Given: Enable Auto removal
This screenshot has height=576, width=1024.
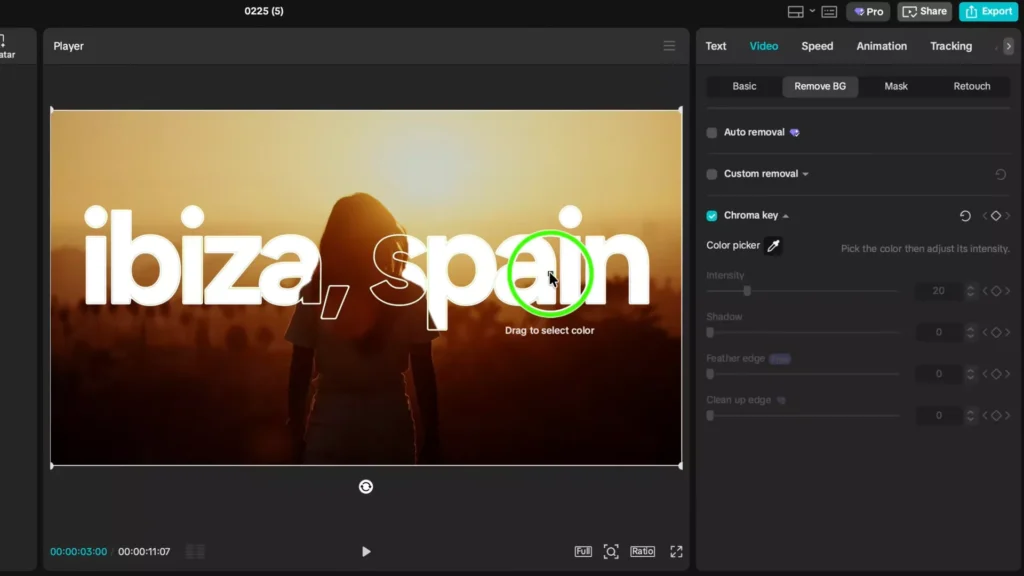Looking at the screenshot, I should pyautogui.click(x=712, y=132).
